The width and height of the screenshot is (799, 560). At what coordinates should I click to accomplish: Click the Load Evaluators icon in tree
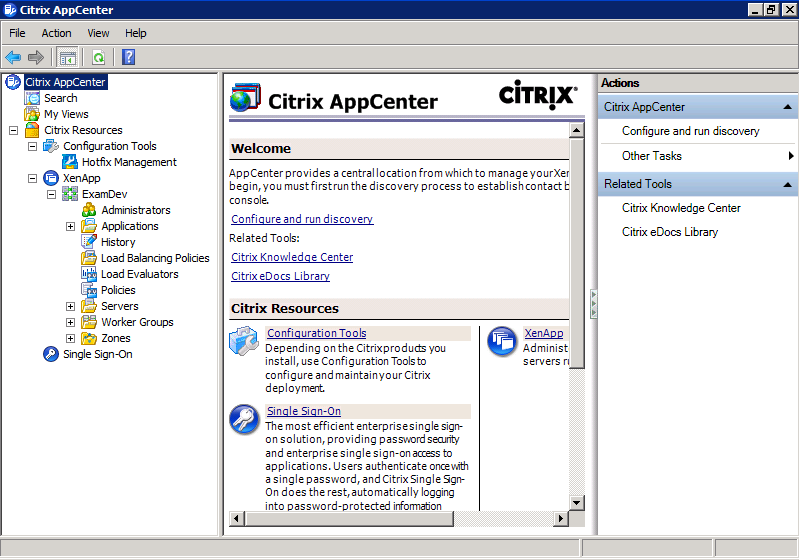(x=90, y=274)
